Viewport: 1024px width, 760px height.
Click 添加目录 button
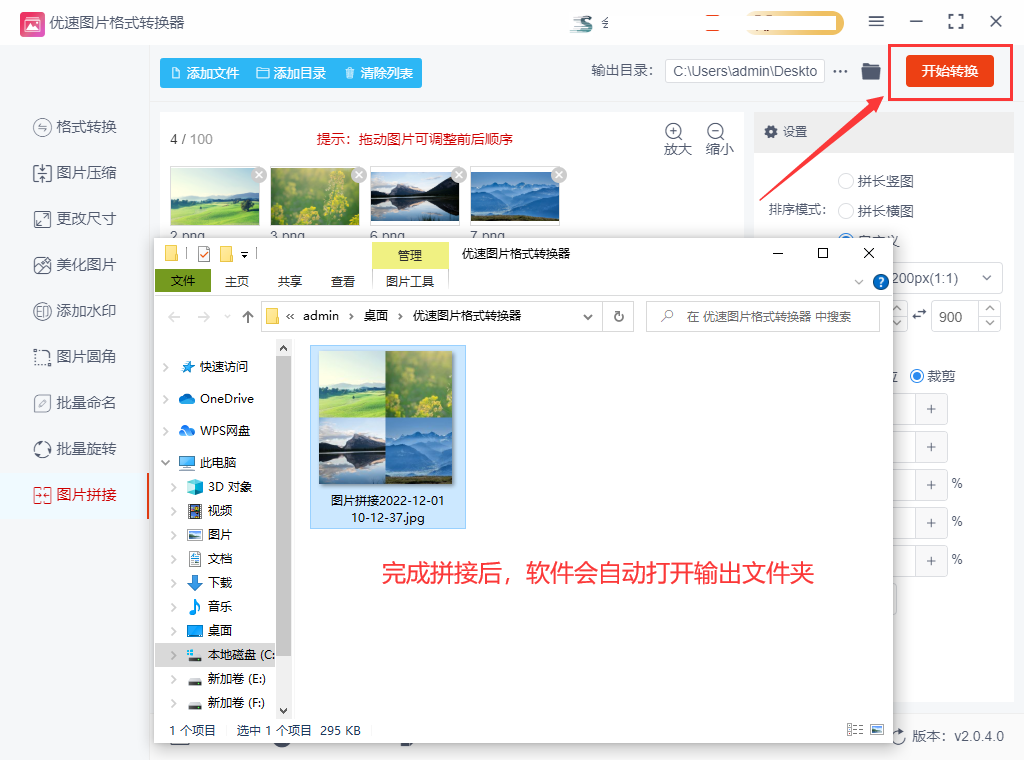(291, 73)
